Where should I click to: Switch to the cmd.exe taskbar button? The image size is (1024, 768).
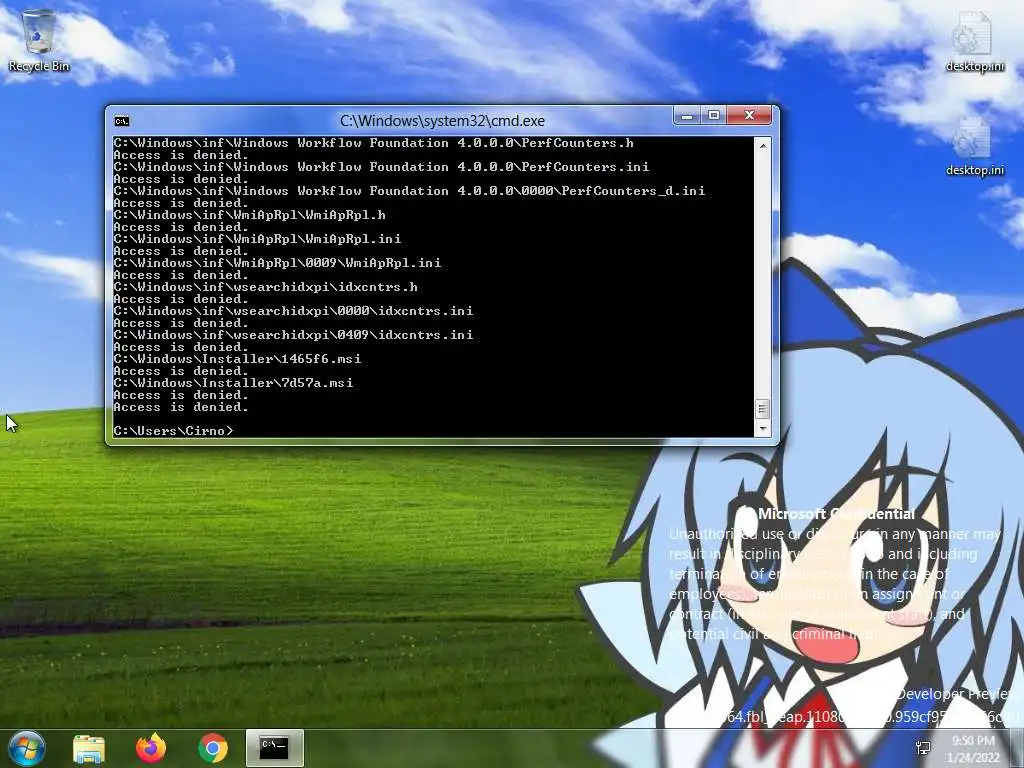point(274,748)
